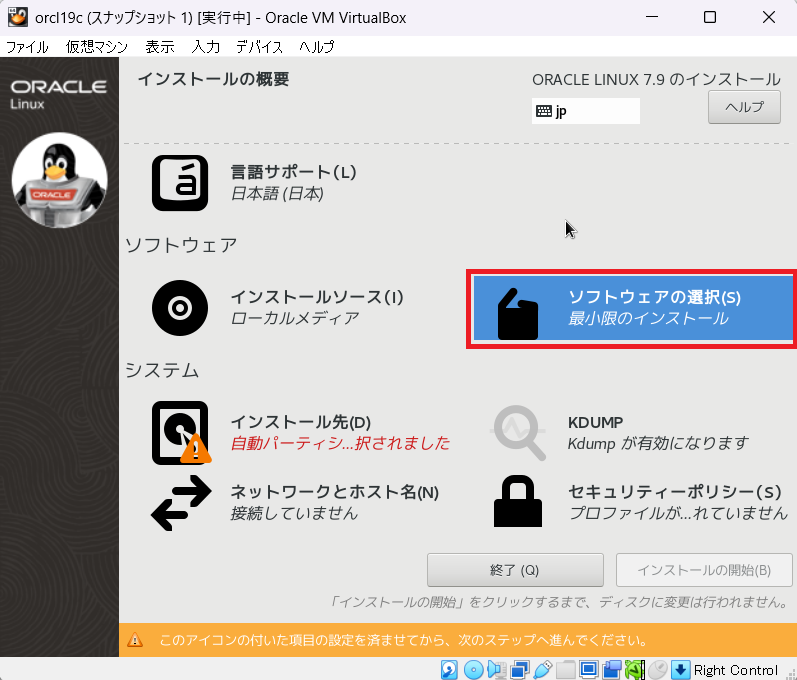
Task: Click VirtualBox hard disk status icon
Action: 450,669
